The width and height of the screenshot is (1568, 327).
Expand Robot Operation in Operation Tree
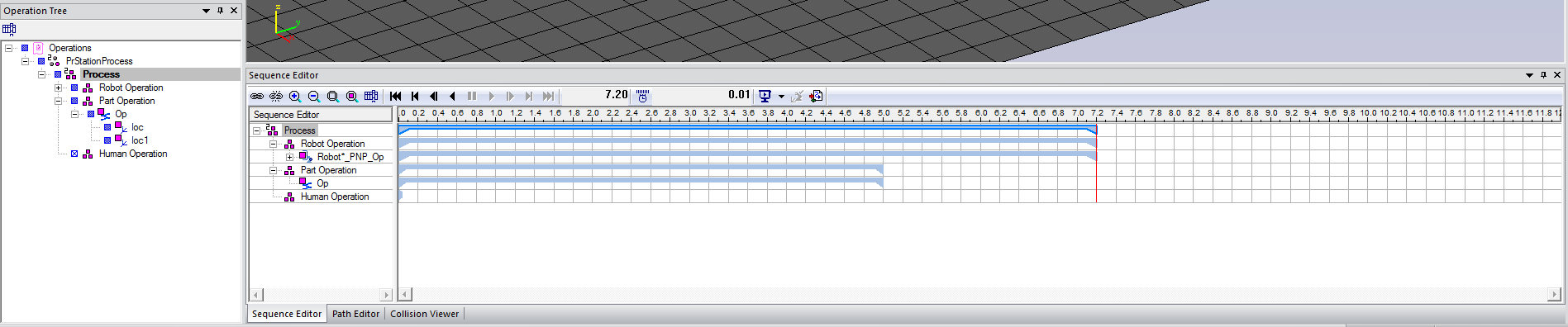[58, 88]
